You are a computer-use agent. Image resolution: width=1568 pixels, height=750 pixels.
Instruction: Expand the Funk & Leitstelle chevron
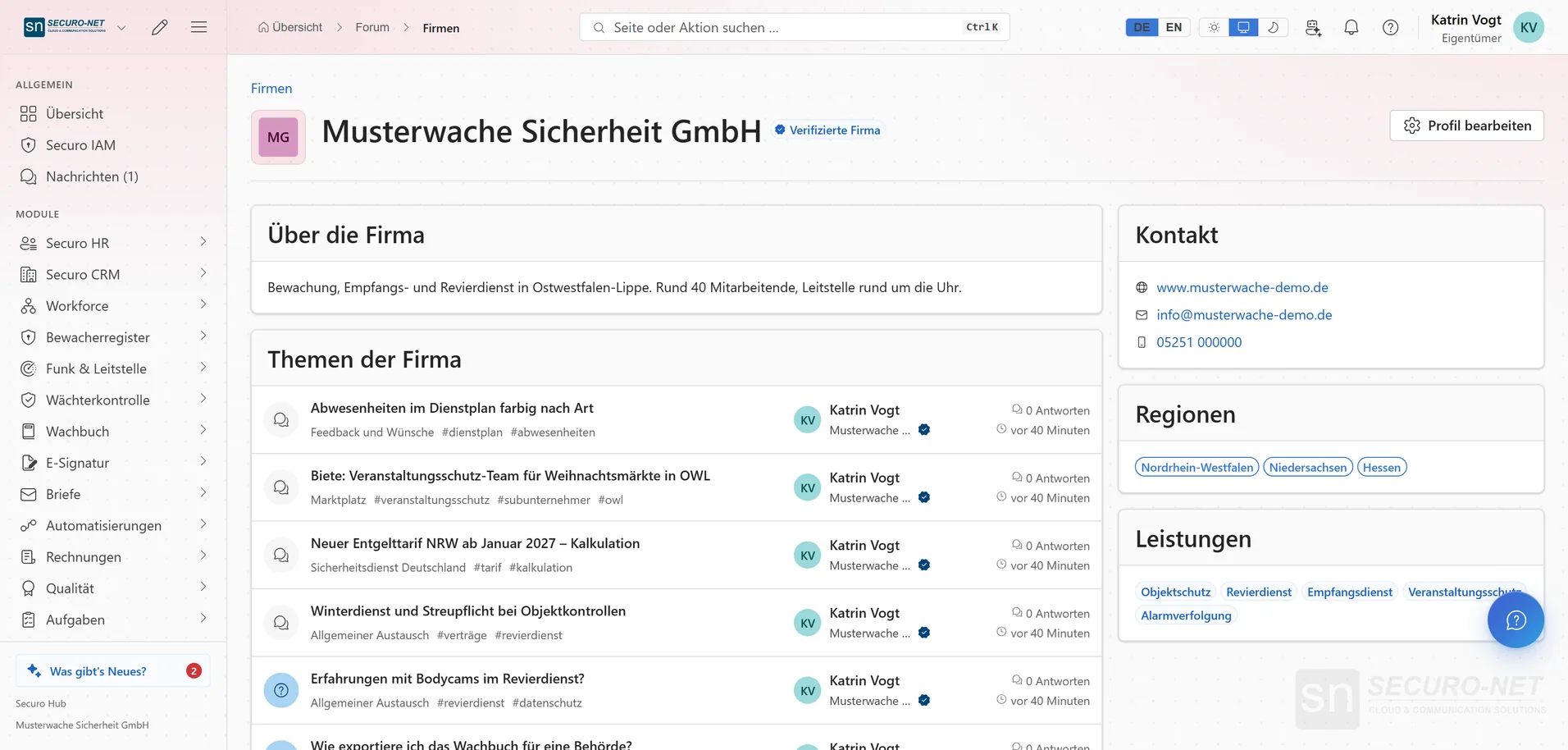coord(203,368)
